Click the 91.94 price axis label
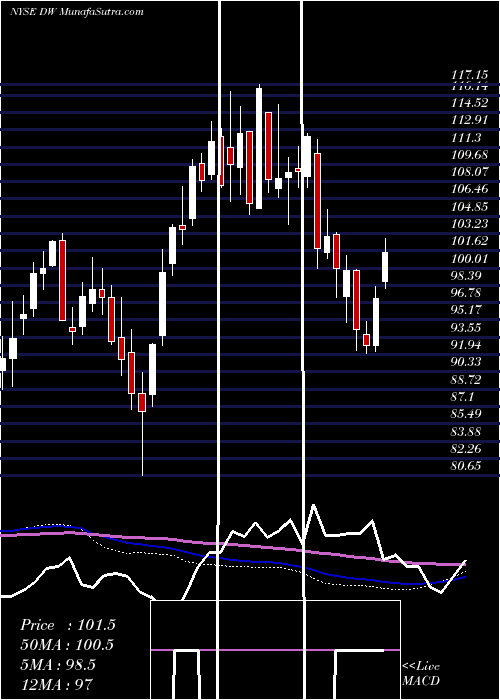500x700 pixels. (466, 345)
